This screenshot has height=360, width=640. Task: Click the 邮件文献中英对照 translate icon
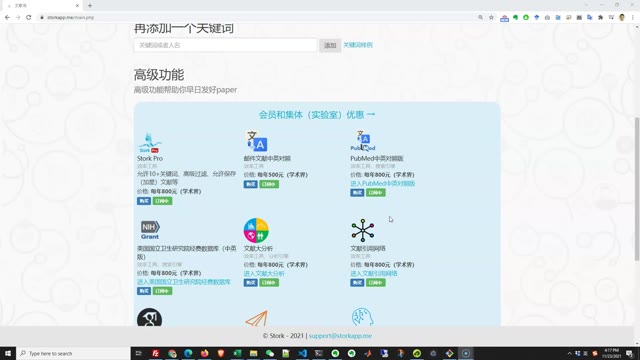(x=256, y=141)
